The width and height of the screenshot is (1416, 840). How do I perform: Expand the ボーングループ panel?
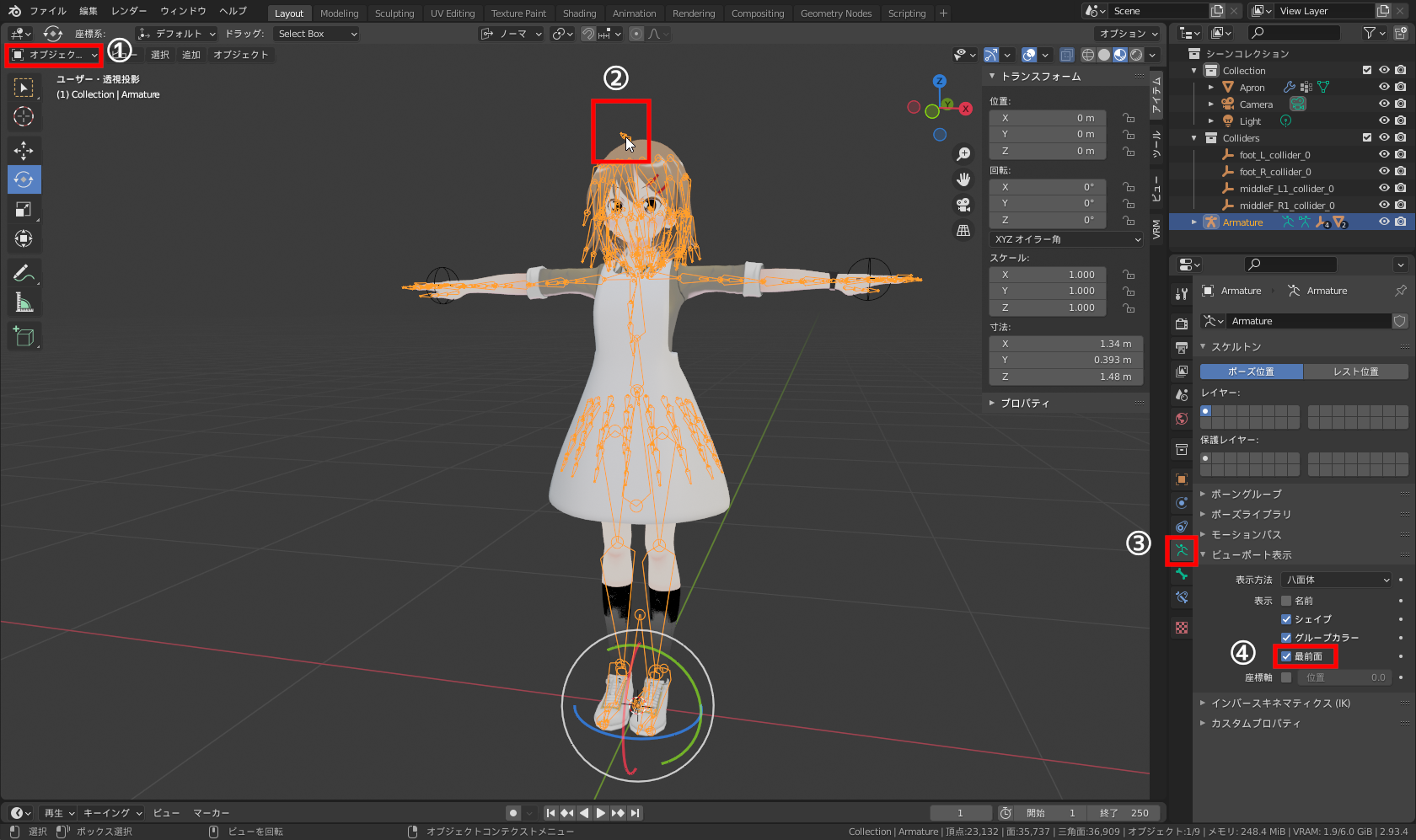[1246, 495]
